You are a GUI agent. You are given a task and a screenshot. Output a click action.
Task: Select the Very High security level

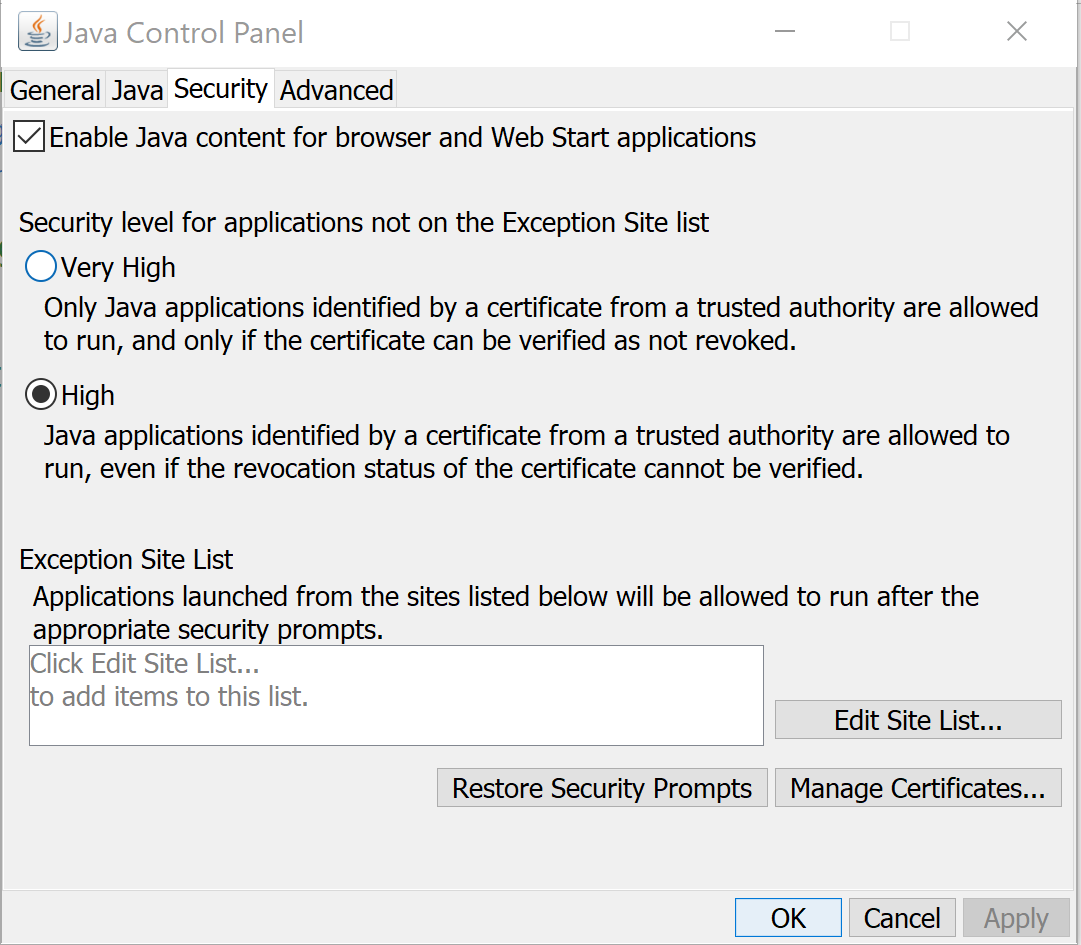[x=41, y=267]
